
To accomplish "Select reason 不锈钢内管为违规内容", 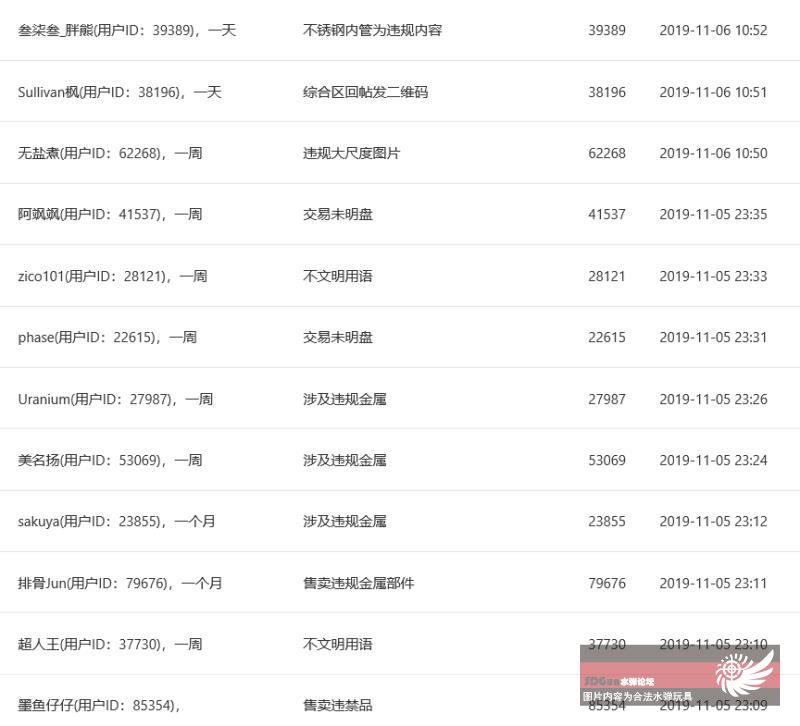I will [x=372, y=31].
